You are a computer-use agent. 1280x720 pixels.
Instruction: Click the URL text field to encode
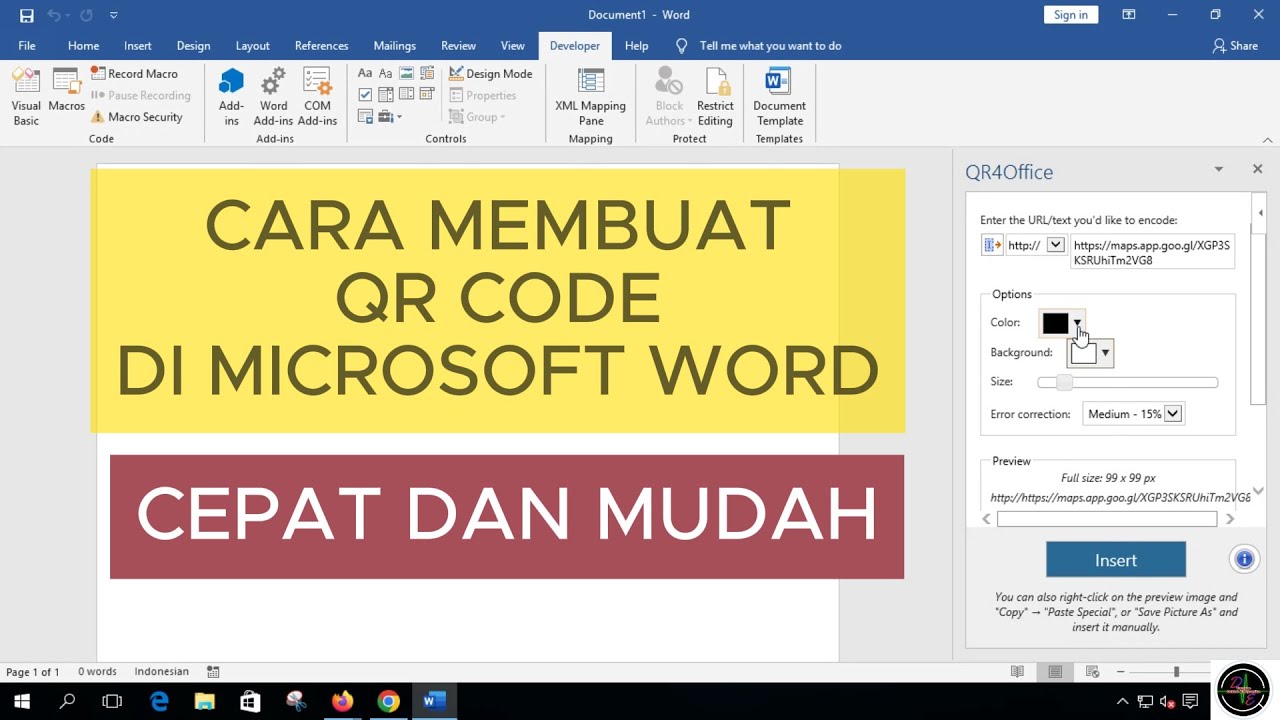(x=1152, y=253)
